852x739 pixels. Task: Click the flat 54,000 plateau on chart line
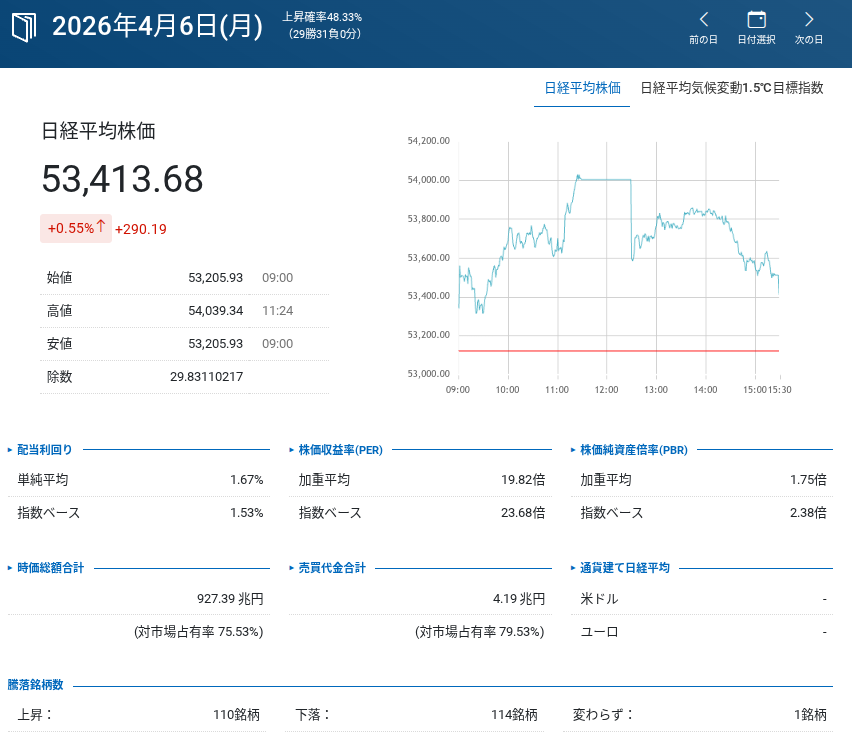pos(605,180)
